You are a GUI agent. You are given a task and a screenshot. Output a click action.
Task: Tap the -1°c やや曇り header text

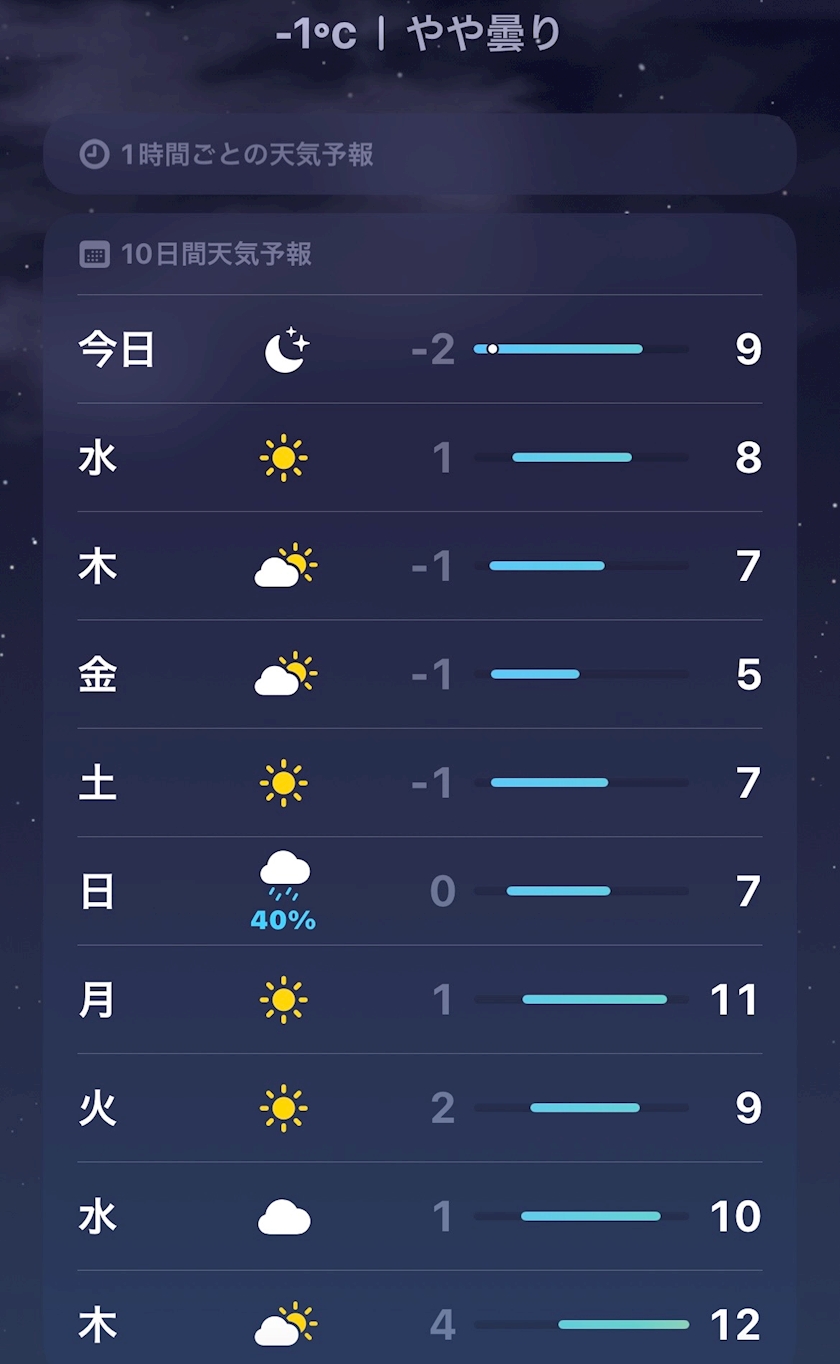419,34
